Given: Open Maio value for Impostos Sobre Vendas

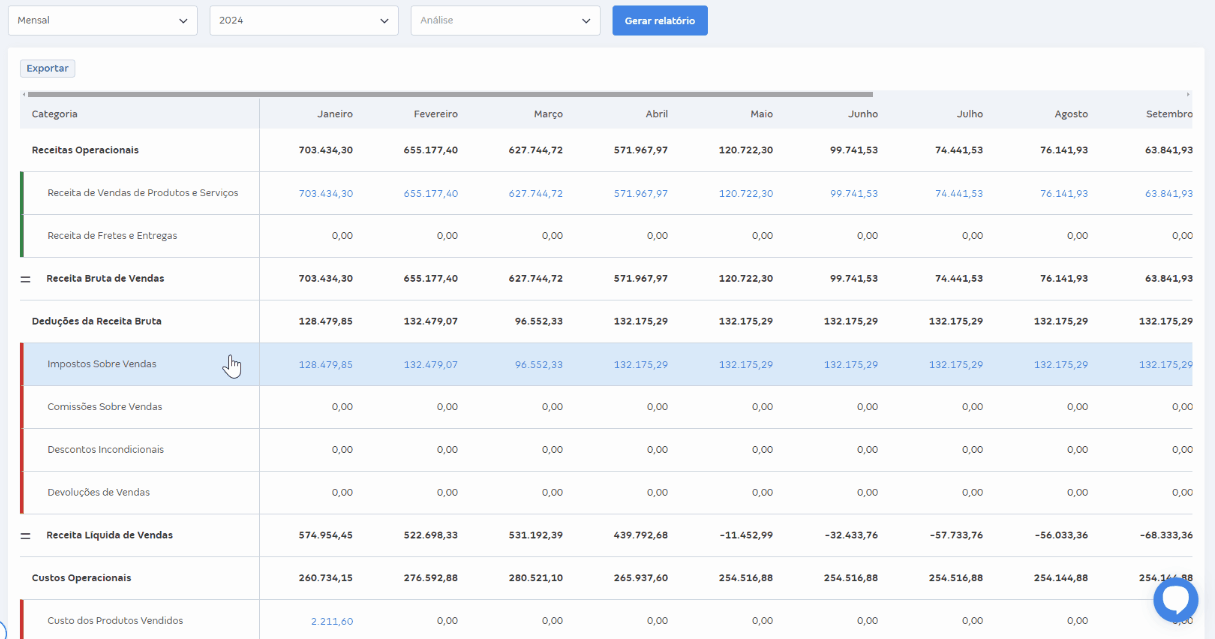Looking at the screenshot, I should [x=745, y=365].
